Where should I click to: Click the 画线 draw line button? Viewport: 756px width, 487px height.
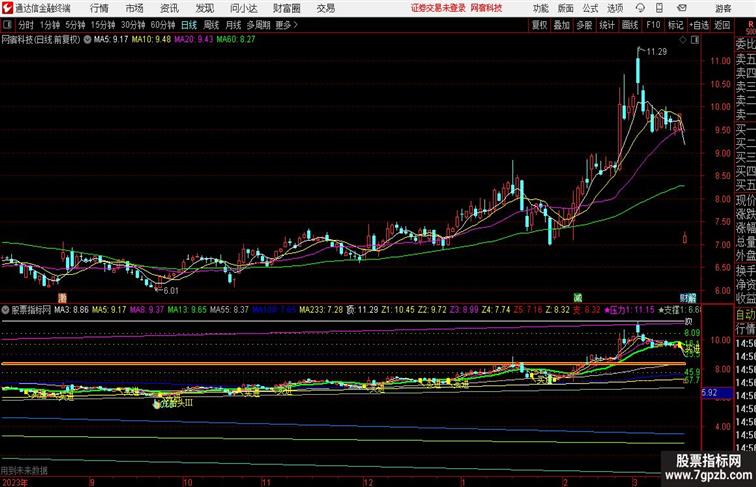(630, 25)
